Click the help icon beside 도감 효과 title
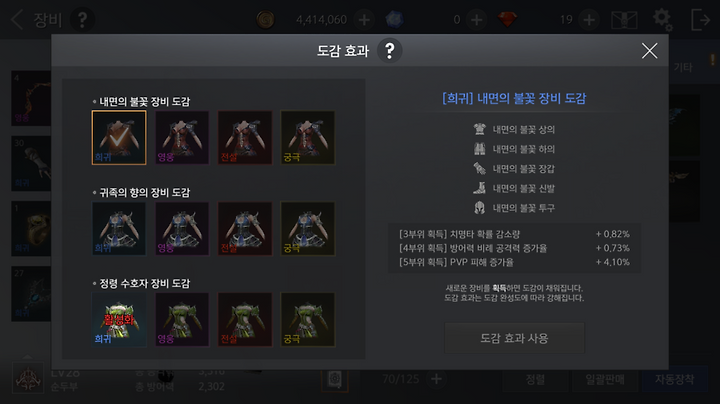Screen dimensions: 720x404 coord(389,50)
